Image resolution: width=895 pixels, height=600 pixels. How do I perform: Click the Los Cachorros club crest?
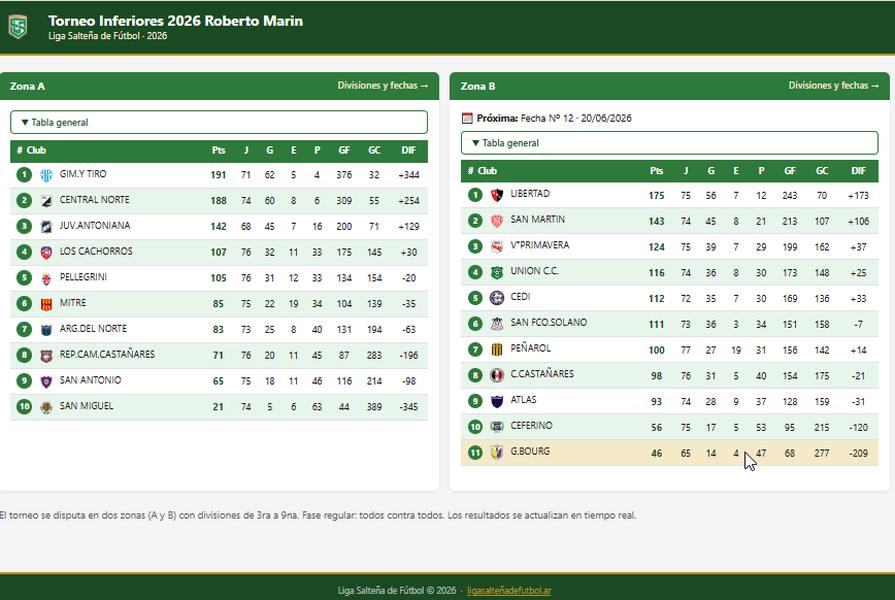coord(46,252)
